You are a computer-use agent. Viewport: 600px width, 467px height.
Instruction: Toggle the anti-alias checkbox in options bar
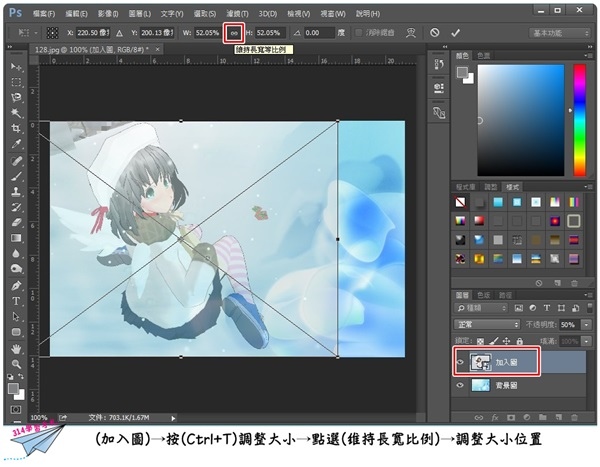359,33
